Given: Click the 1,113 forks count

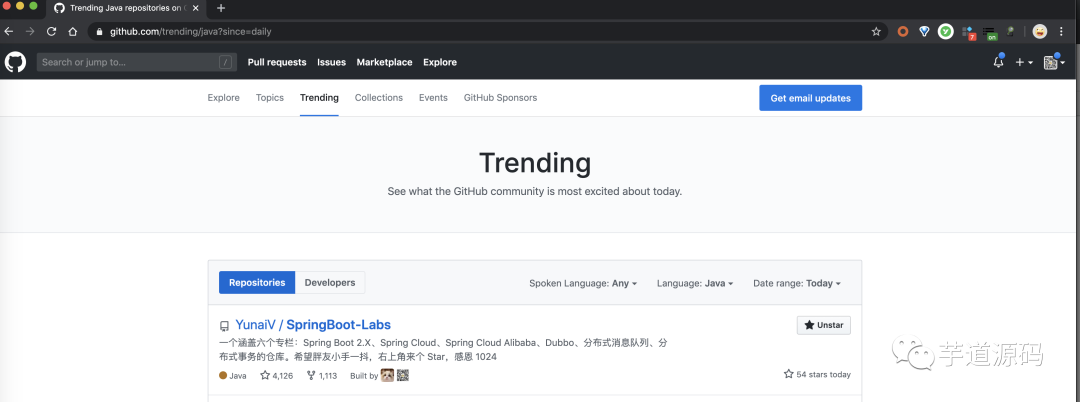Looking at the screenshot, I should 322,375.
